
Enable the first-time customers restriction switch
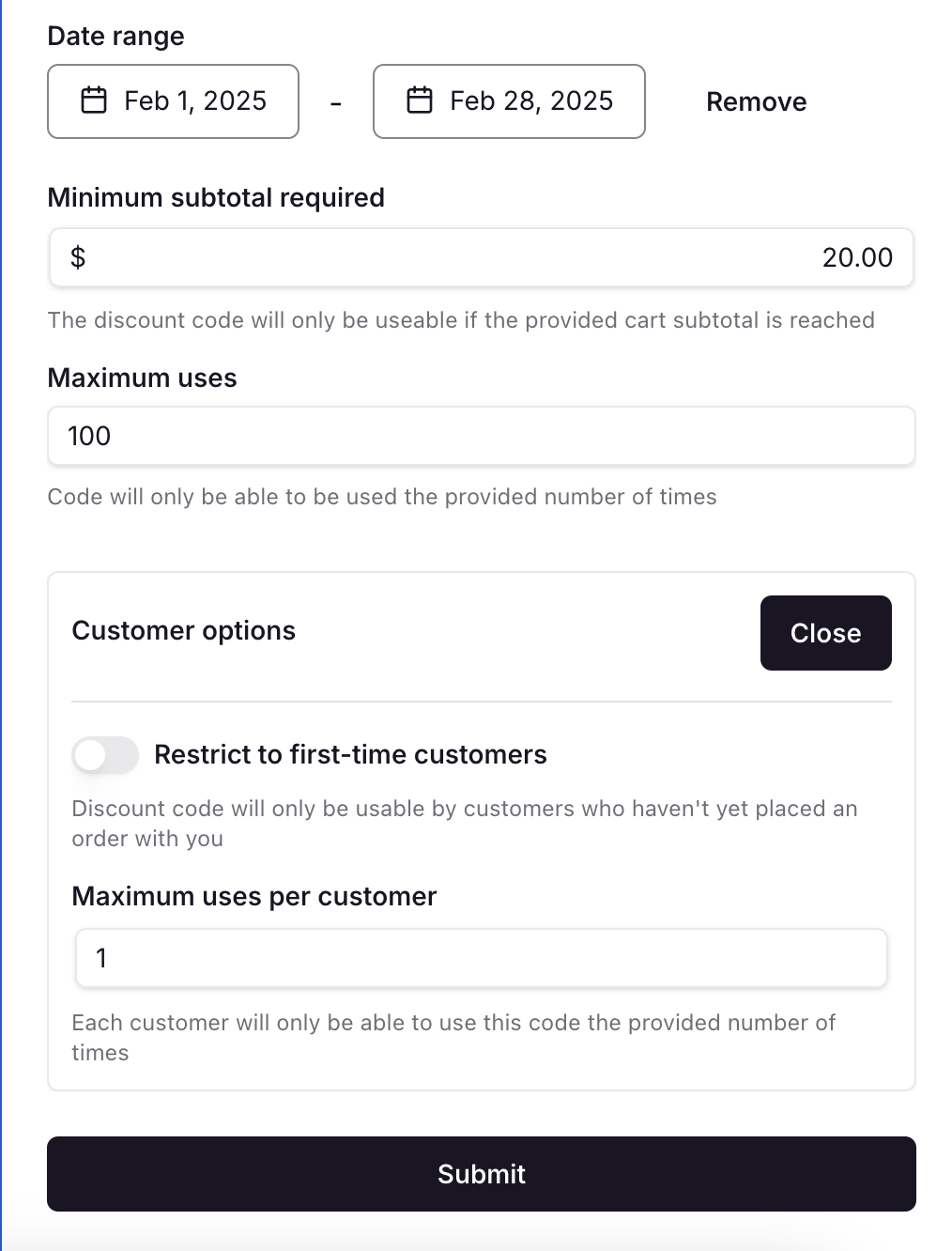pos(105,754)
